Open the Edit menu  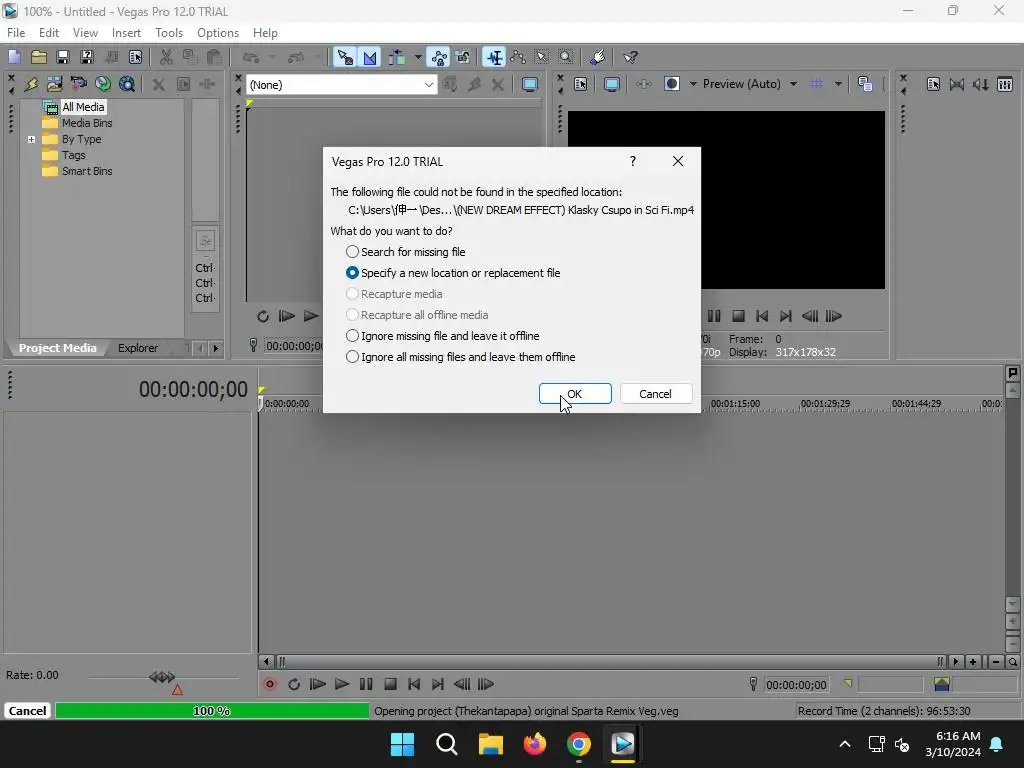[x=49, y=33]
